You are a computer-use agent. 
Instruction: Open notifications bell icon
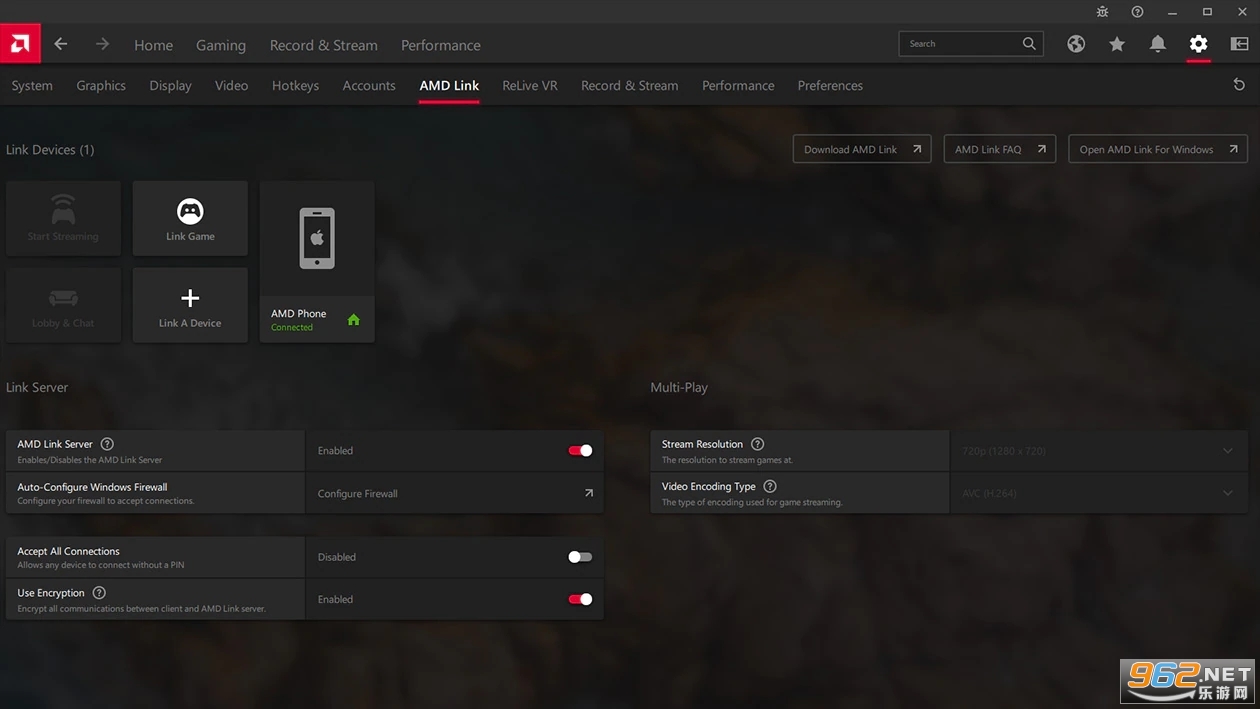[x=1158, y=44]
